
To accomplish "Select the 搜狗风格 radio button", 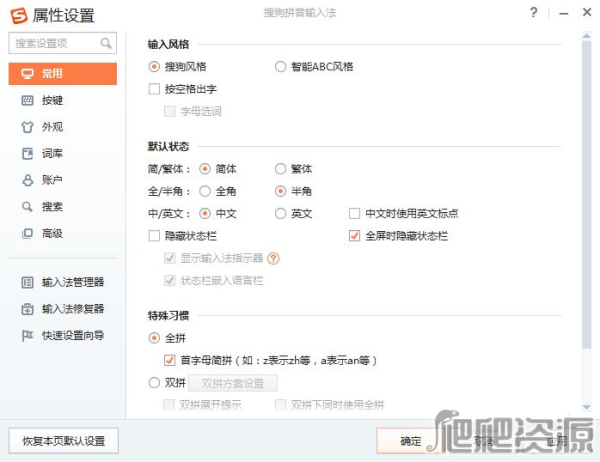I will click(154, 67).
